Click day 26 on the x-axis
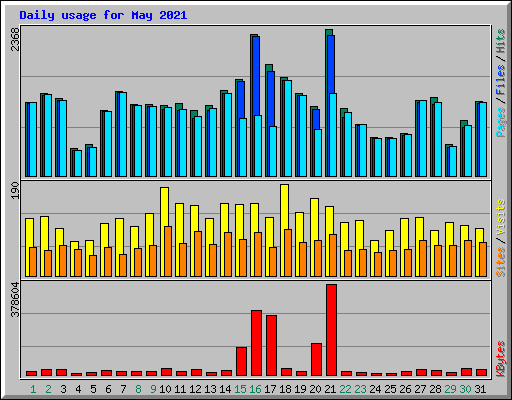 (x=405, y=389)
